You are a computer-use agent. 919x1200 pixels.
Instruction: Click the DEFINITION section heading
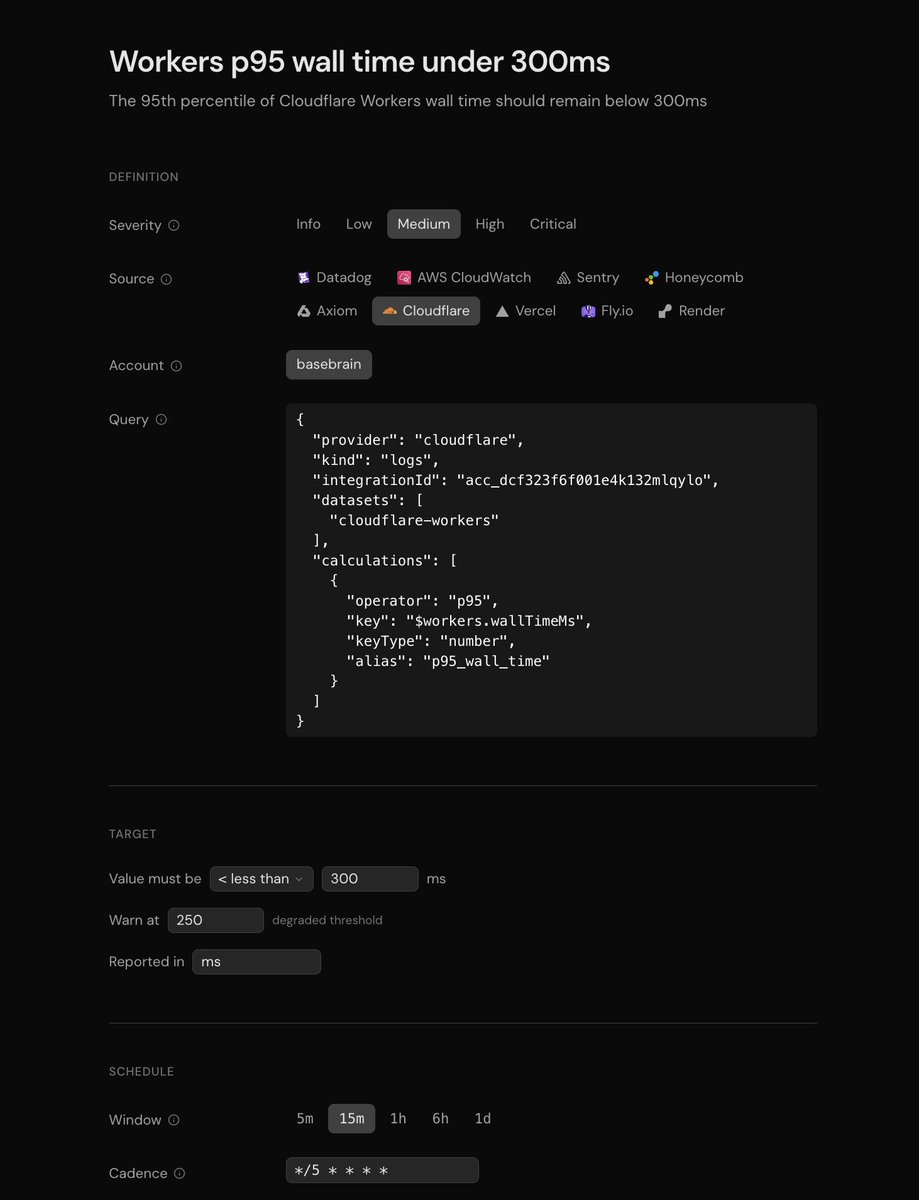coord(144,177)
